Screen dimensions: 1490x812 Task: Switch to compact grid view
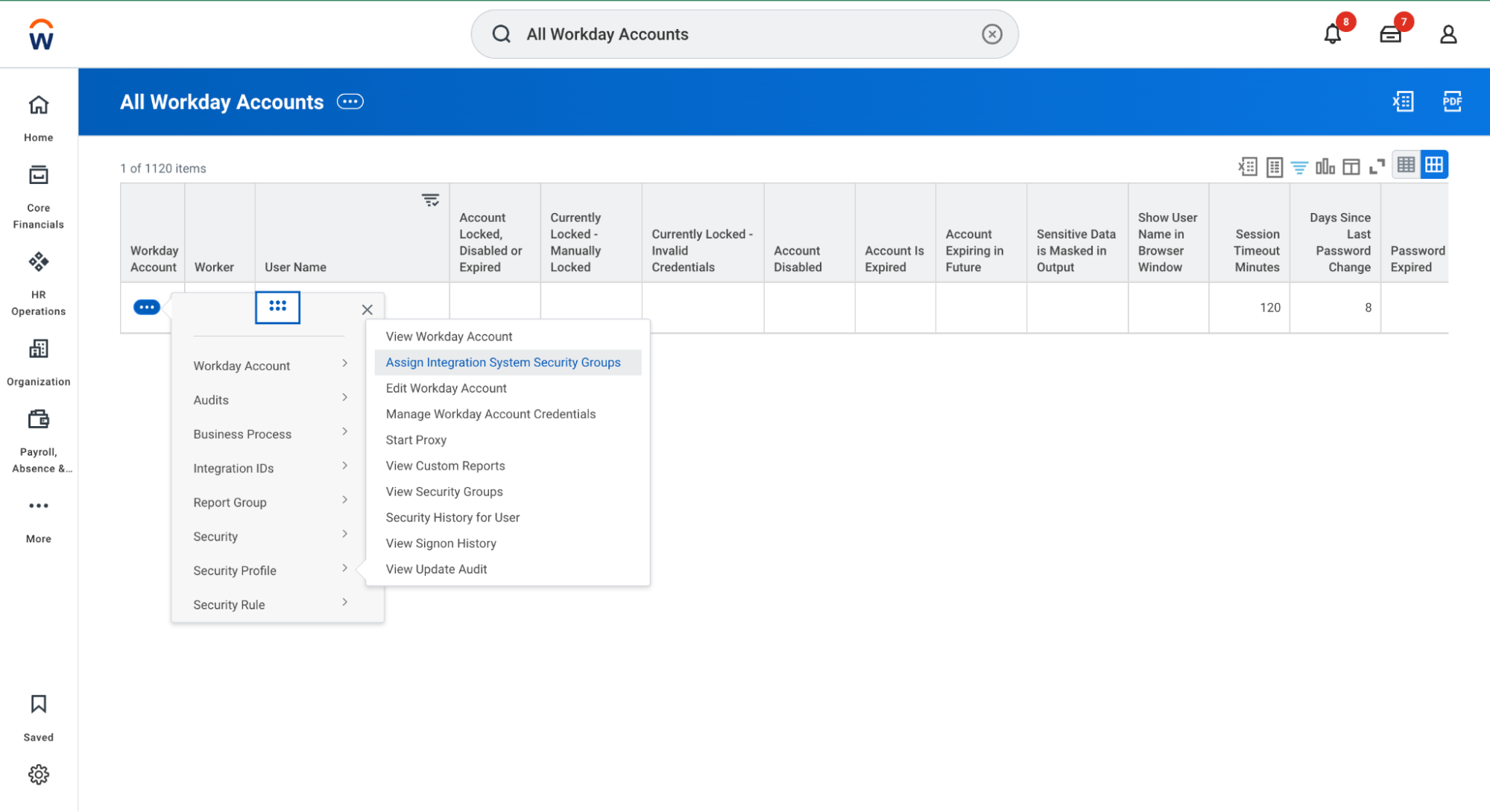click(x=1406, y=165)
